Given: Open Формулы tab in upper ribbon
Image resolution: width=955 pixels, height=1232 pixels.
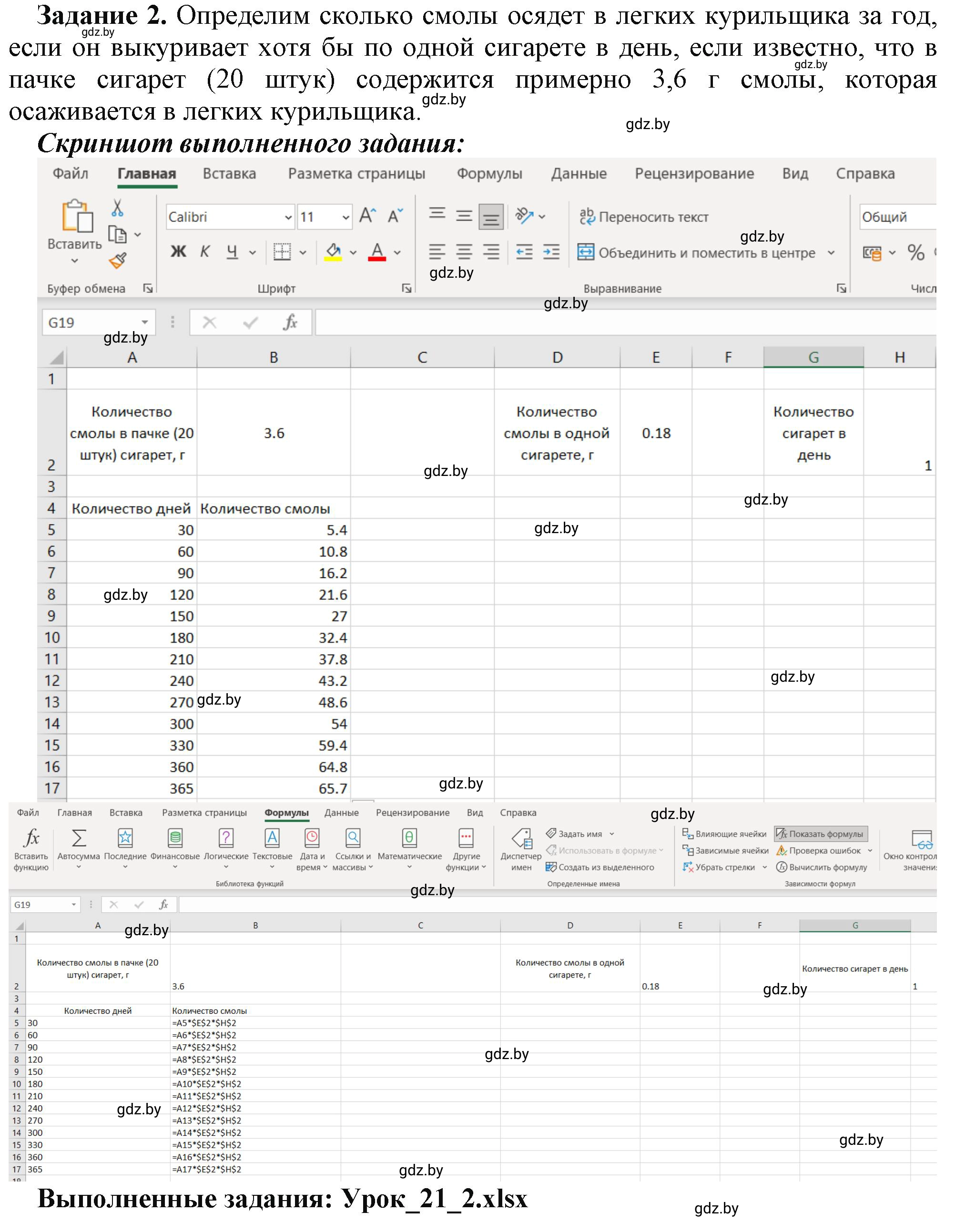Looking at the screenshot, I should 489,174.
